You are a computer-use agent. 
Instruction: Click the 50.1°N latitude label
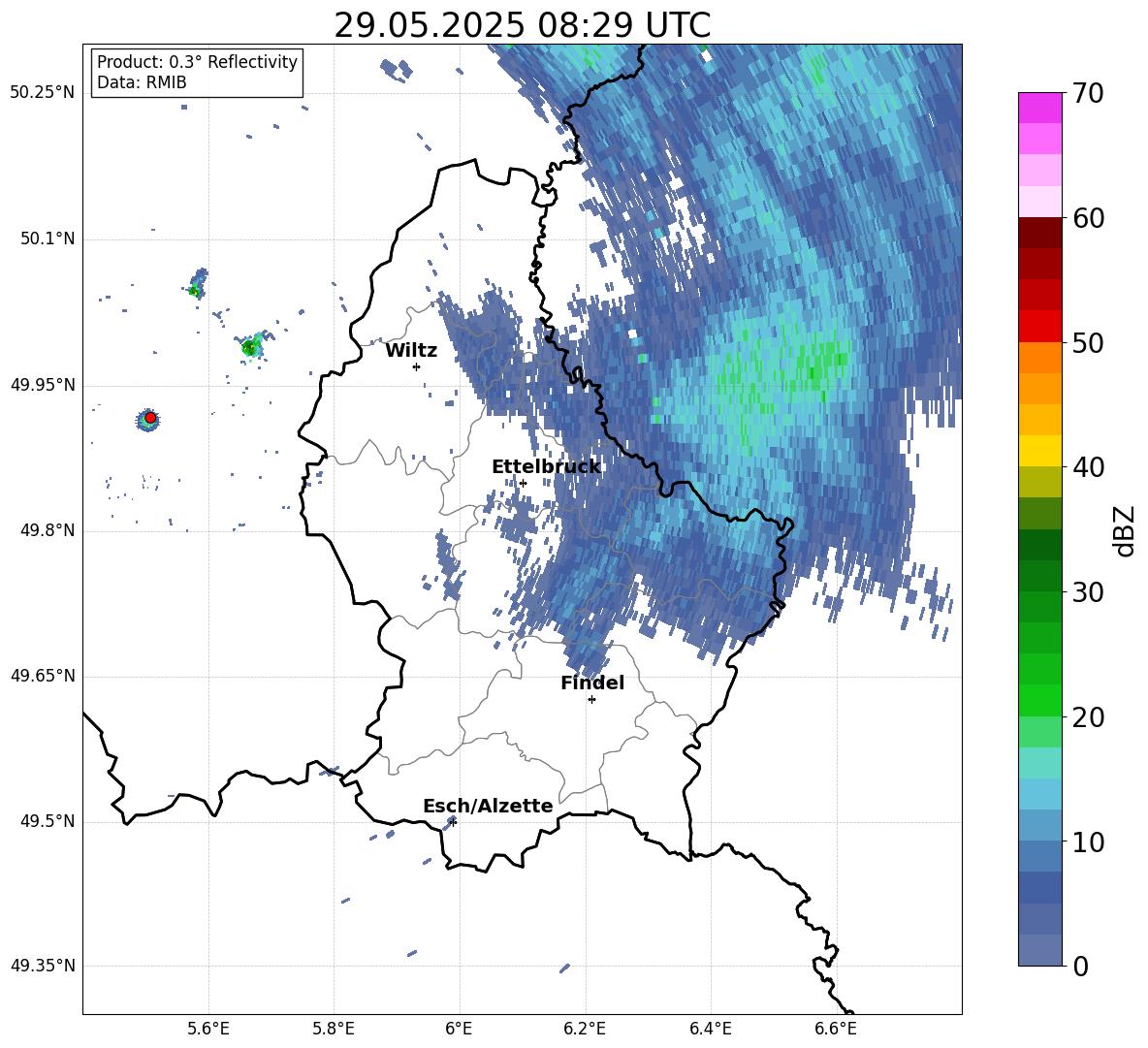point(48,239)
